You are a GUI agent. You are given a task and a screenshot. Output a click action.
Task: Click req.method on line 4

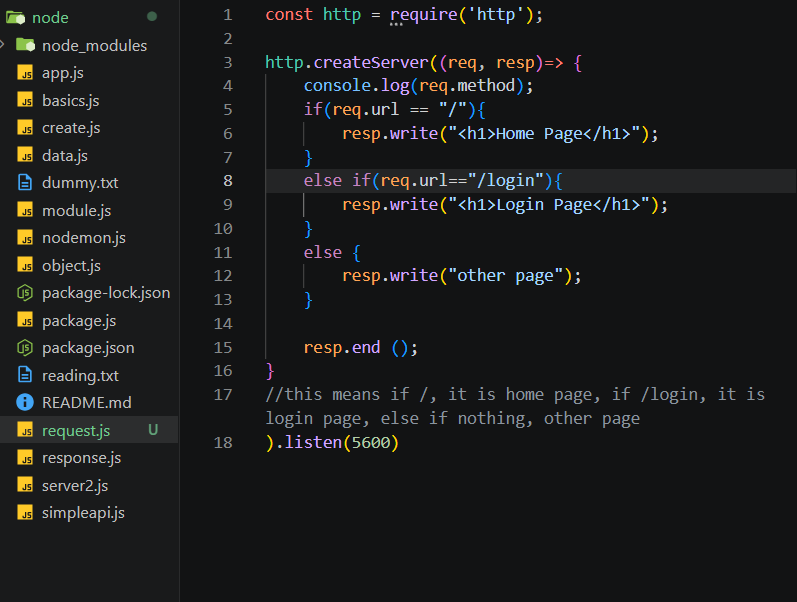[x=467, y=86]
